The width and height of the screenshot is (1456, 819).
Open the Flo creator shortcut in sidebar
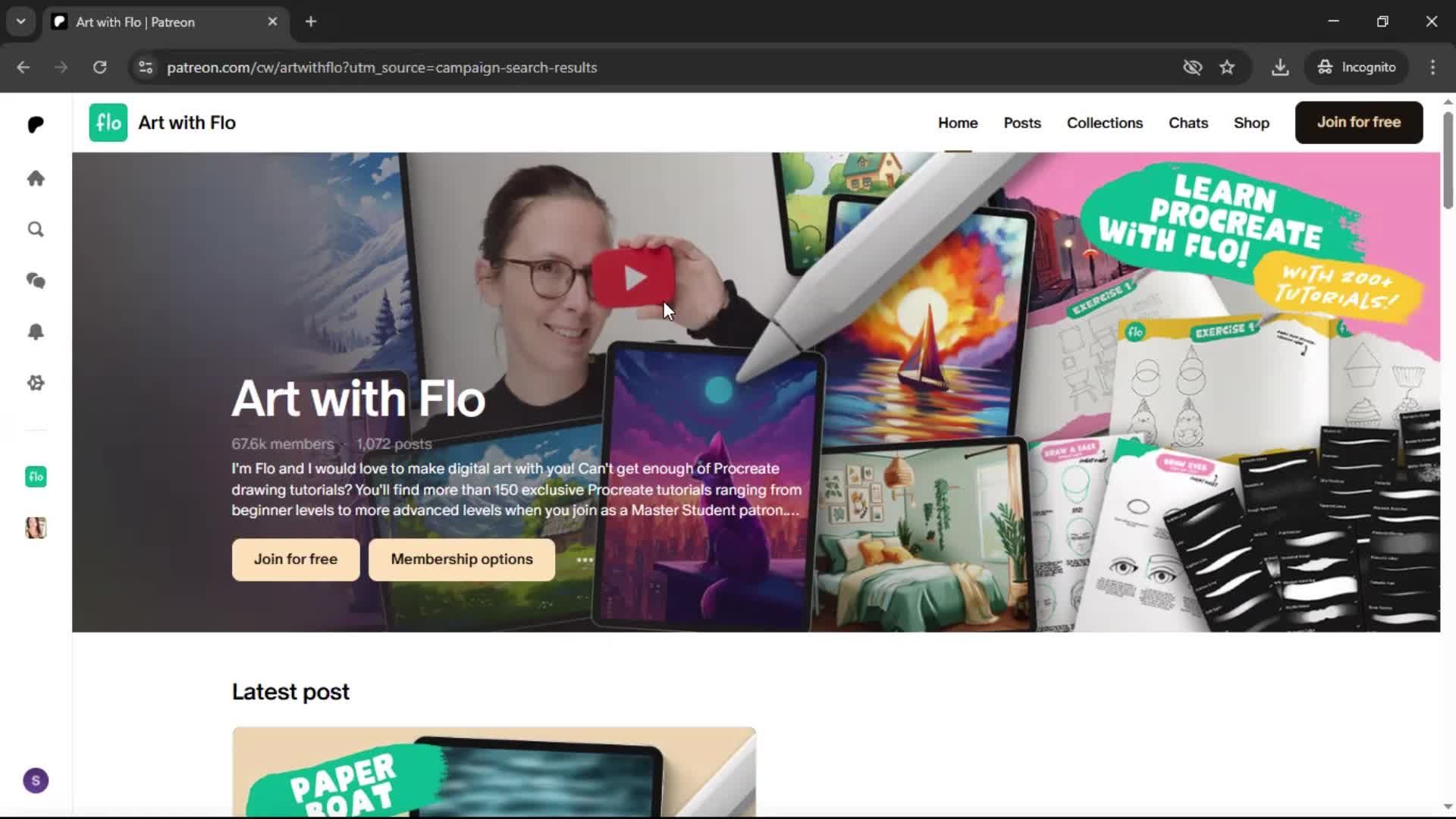36,477
